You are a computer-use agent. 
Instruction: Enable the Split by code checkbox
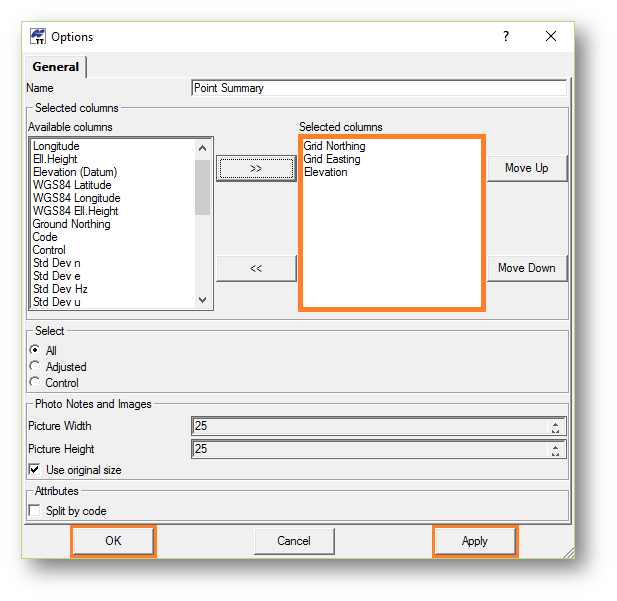click(36, 511)
